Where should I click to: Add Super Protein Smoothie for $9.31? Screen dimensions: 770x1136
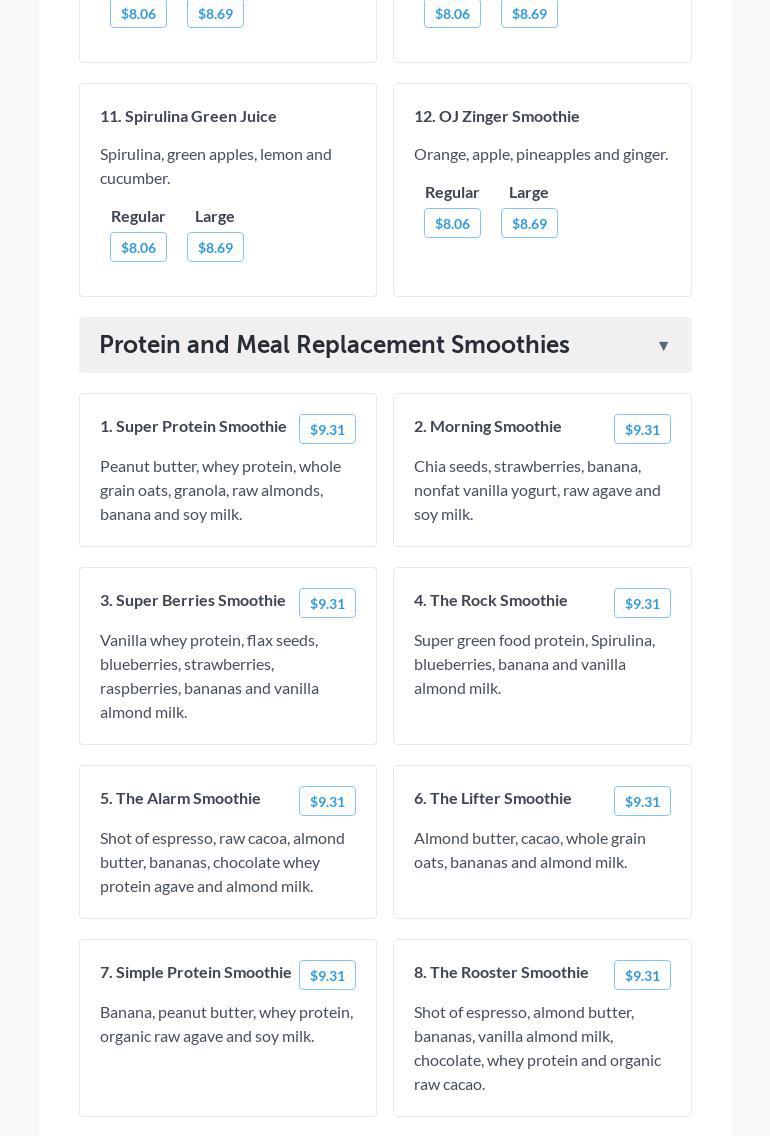click(x=327, y=429)
